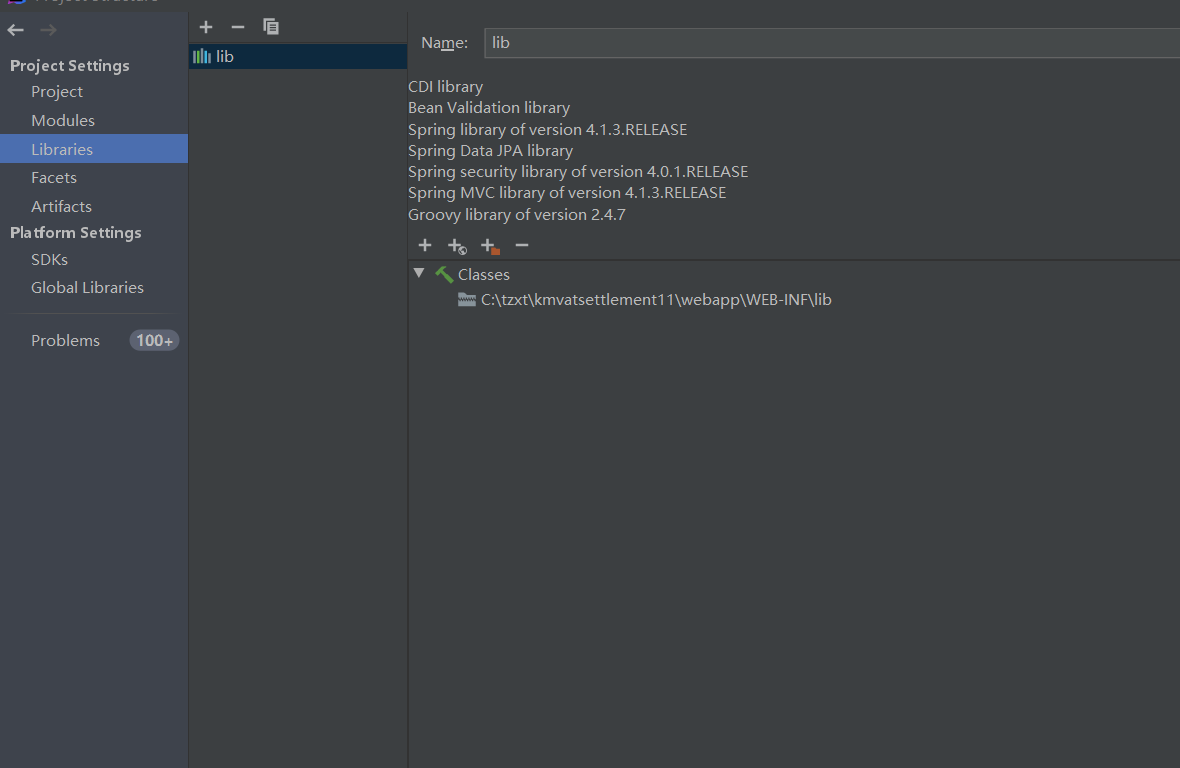Screen dimensions: 1180x768
Task: Open the Project settings page
Action: point(56,92)
